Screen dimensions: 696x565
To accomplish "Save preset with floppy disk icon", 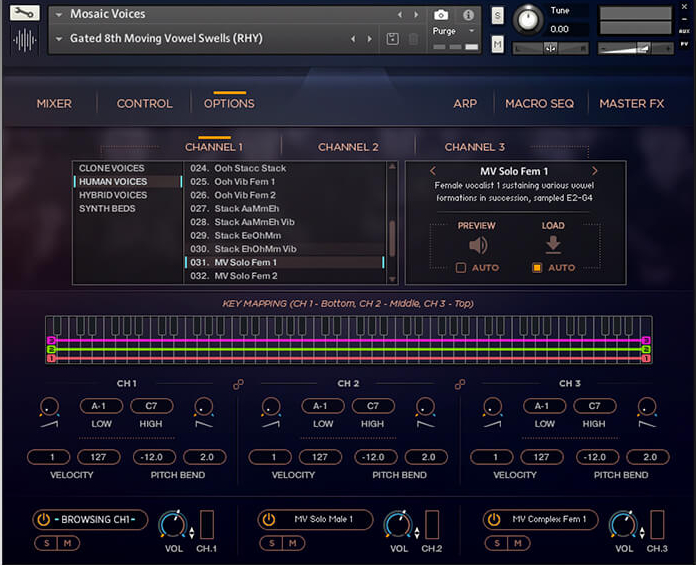I will point(392,39).
